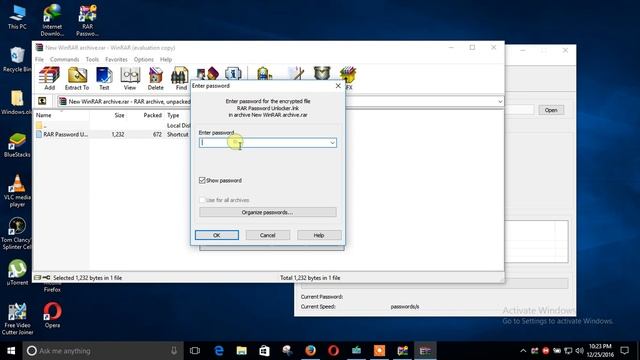Open the Options menu

click(144, 60)
